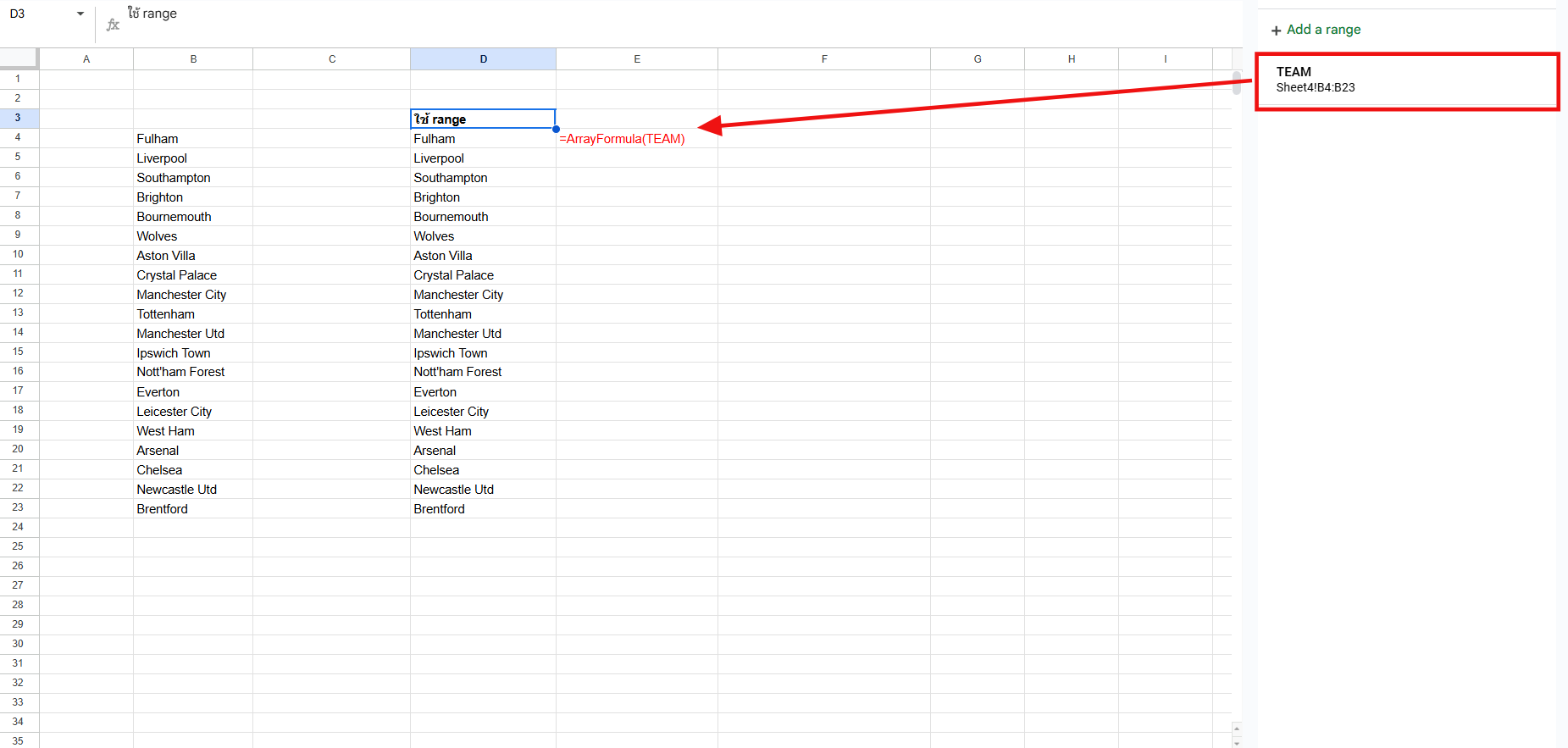
Task: Select the TEAM named range entry
Action: [1407, 80]
